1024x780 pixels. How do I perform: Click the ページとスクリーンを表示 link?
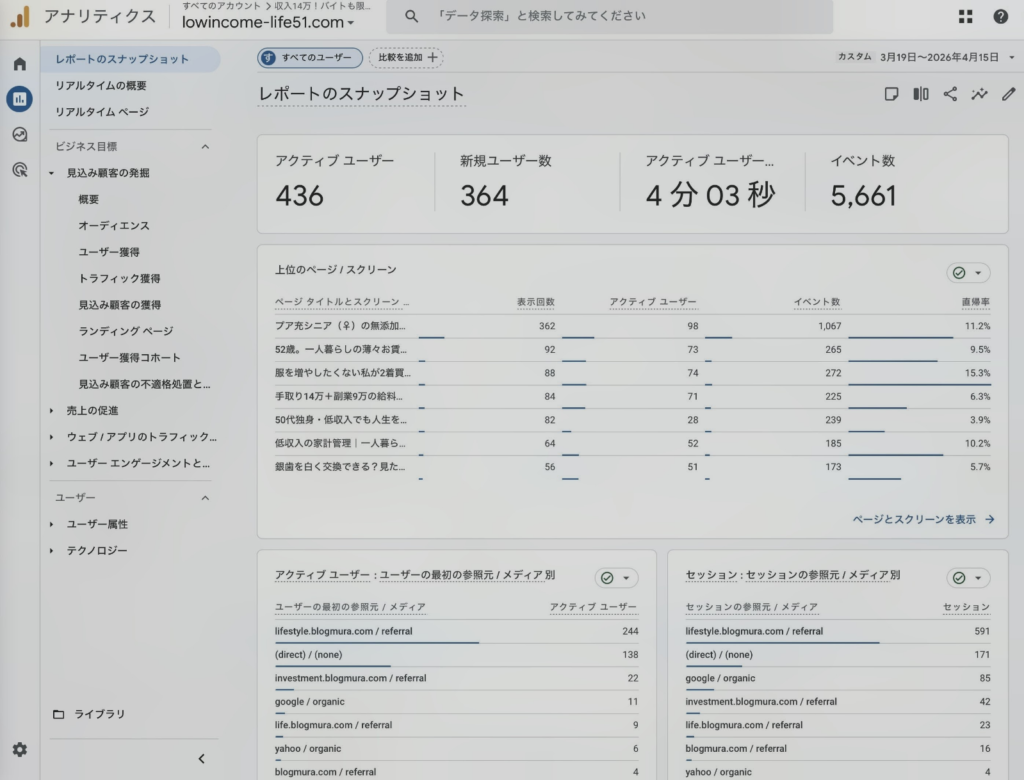(923, 519)
